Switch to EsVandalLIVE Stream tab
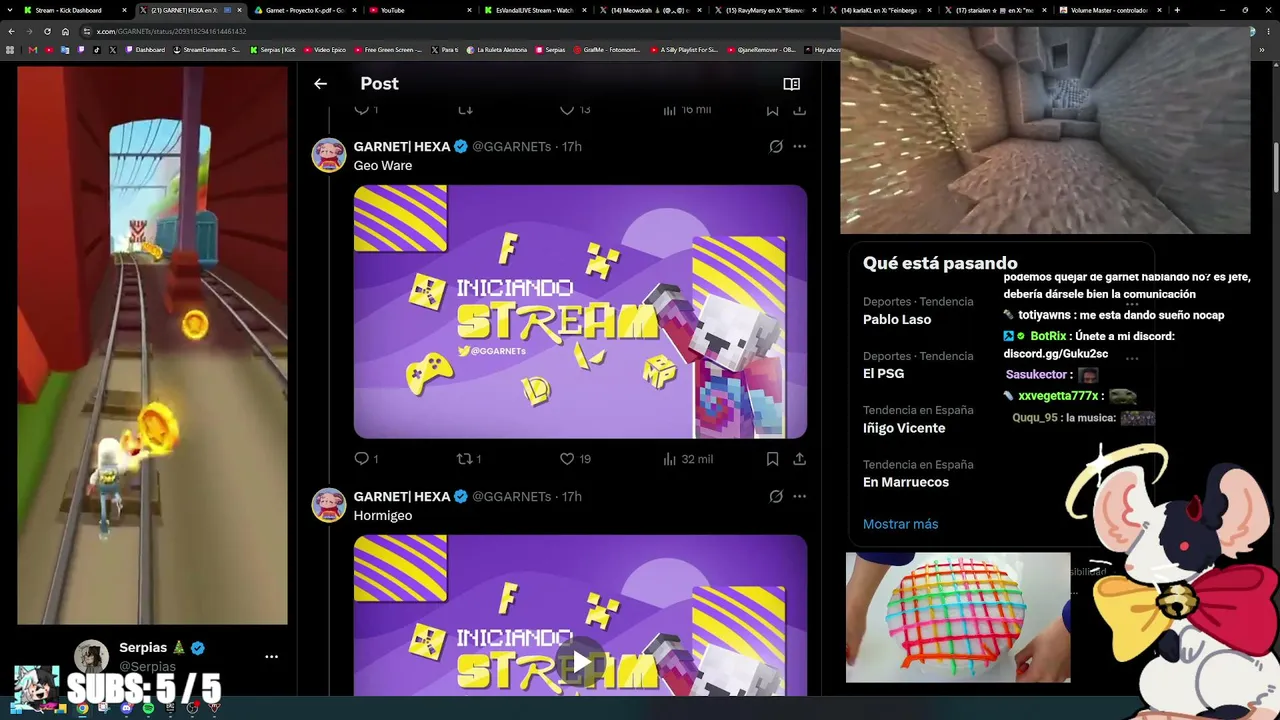This screenshot has height=720, width=1280. (535, 10)
